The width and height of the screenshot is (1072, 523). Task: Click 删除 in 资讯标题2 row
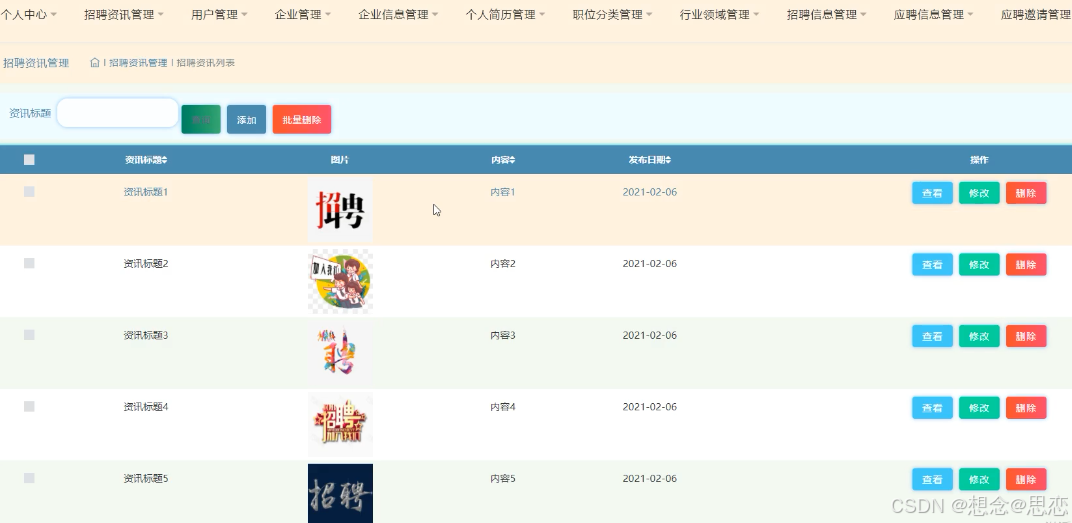(x=1026, y=265)
